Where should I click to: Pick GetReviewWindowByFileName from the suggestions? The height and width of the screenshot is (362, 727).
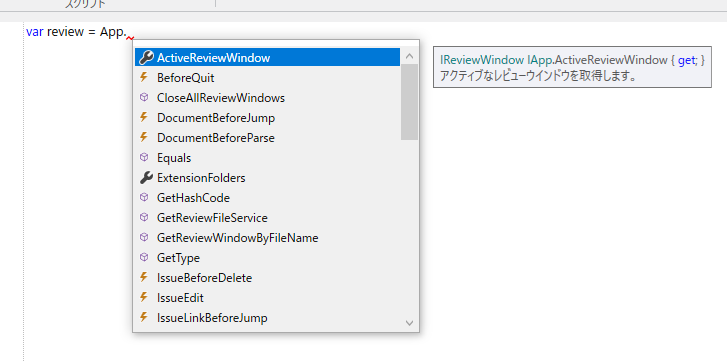[x=268, y=238]
